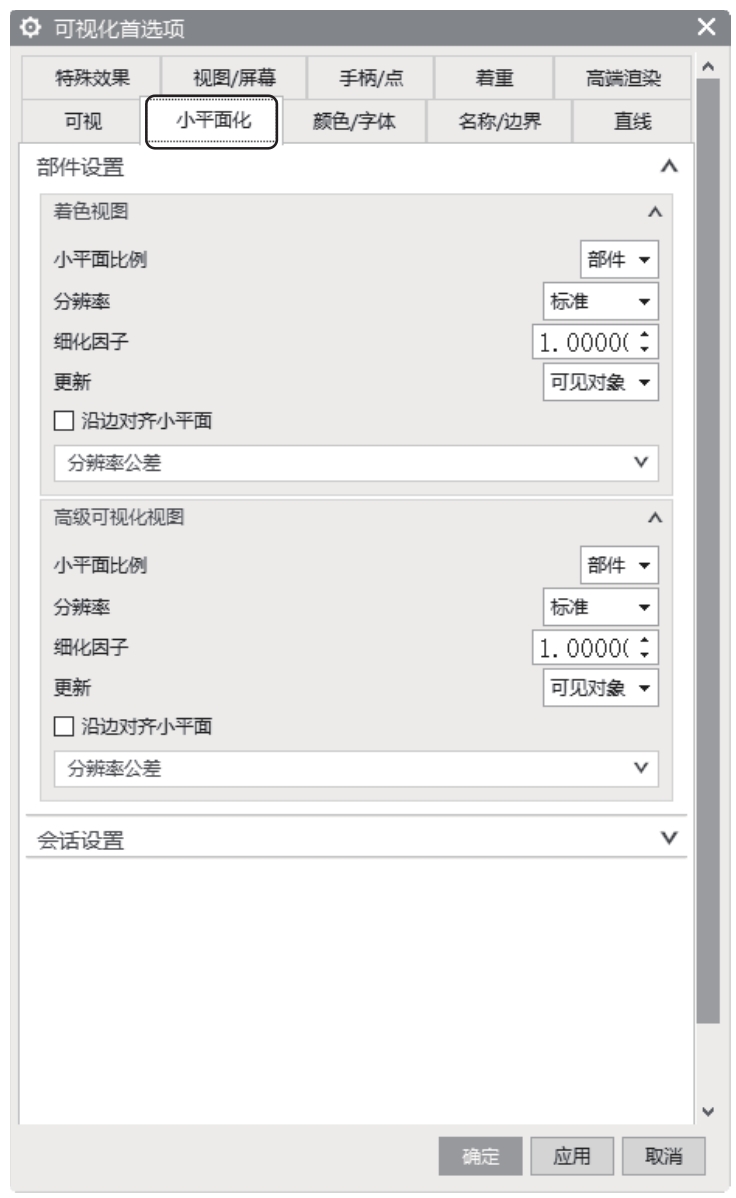
Task: Enable 沿边对齐小平面 under 高级可视化视图
Action: pyautogui.click(x=63, y=727)
